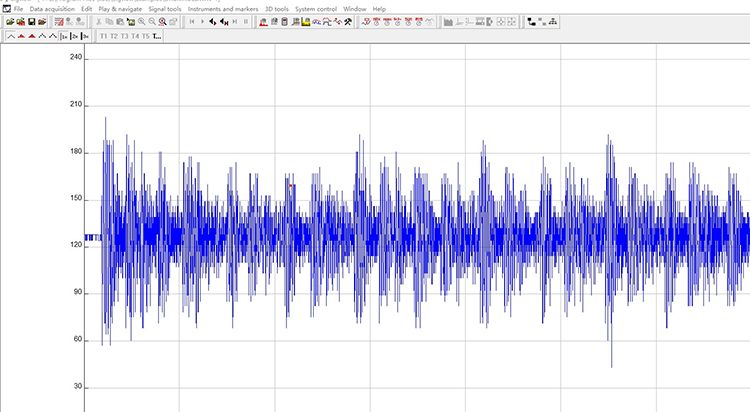Click the red marker on the waveform
The image size is (750, 412).
coord(291,185)
